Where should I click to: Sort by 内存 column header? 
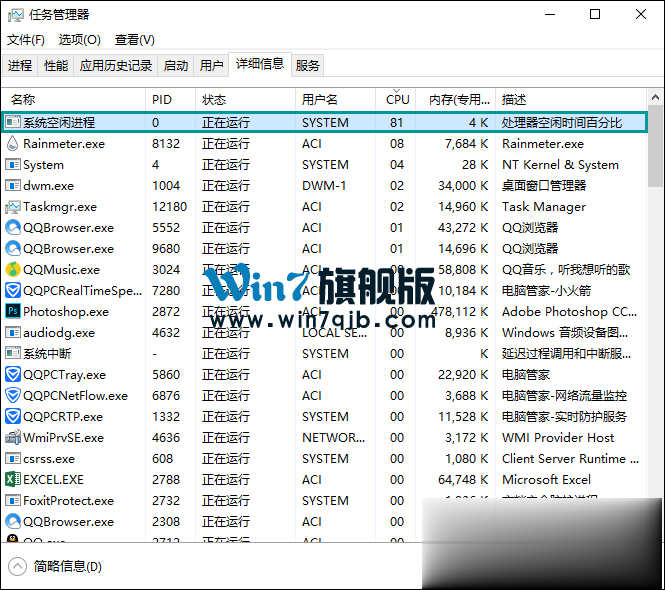(x=458, y=100)
